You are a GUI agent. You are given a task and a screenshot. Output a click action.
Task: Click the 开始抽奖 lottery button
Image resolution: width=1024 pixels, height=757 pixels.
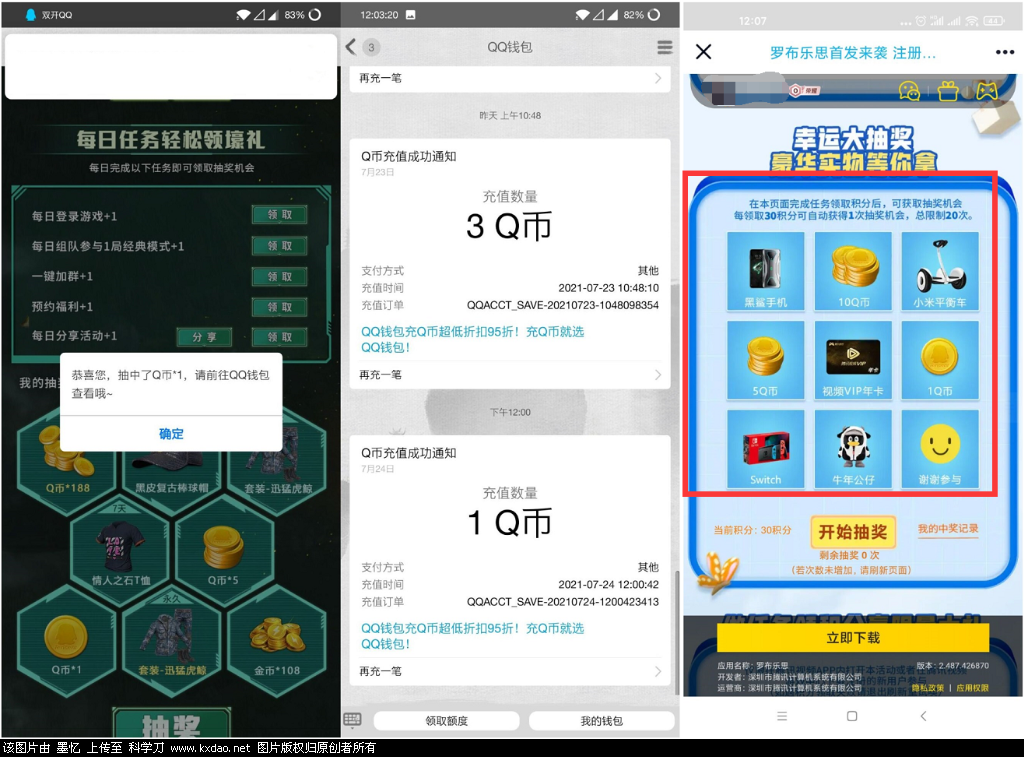point(853,532)
